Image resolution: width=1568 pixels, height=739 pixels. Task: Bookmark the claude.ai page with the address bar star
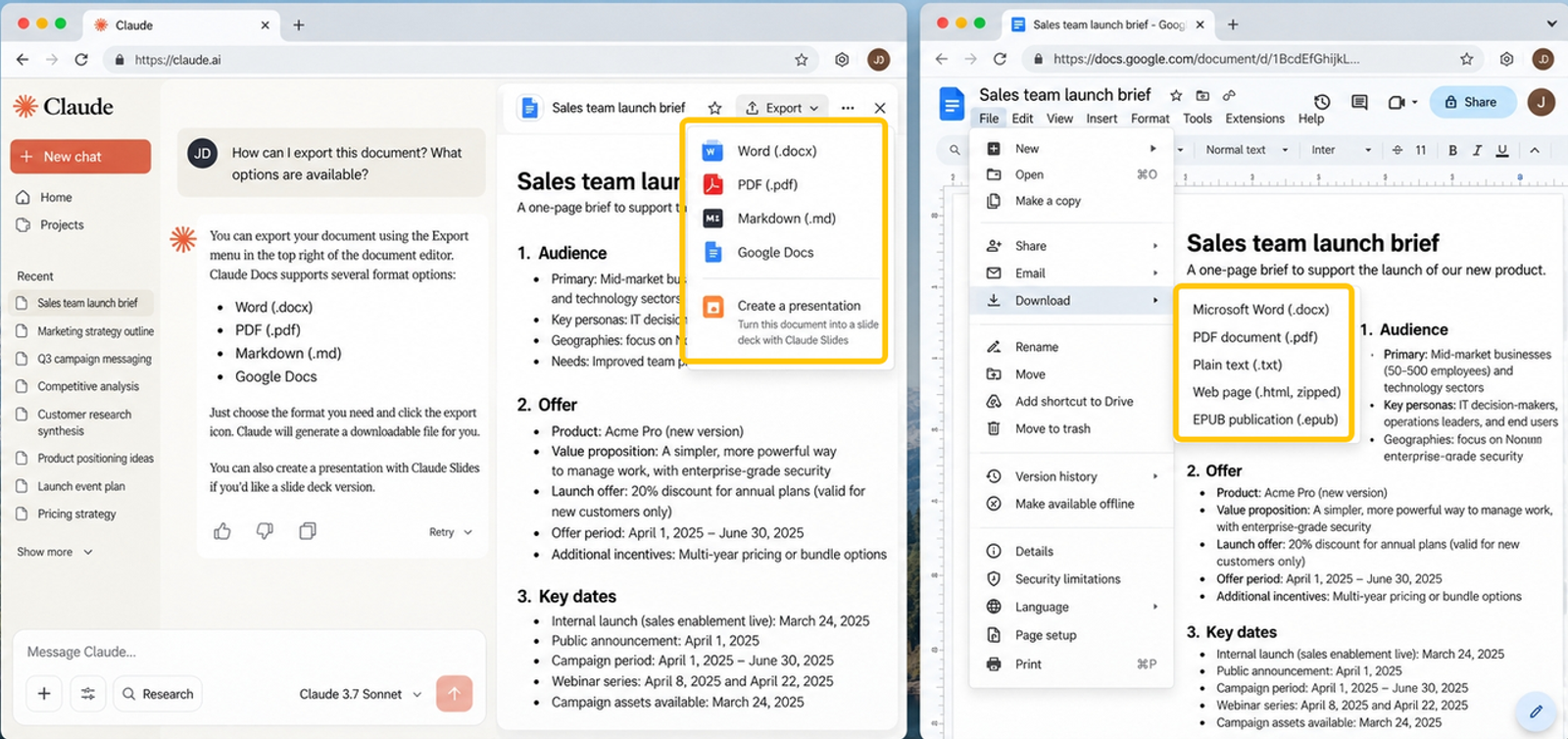[x=802, y=60]
